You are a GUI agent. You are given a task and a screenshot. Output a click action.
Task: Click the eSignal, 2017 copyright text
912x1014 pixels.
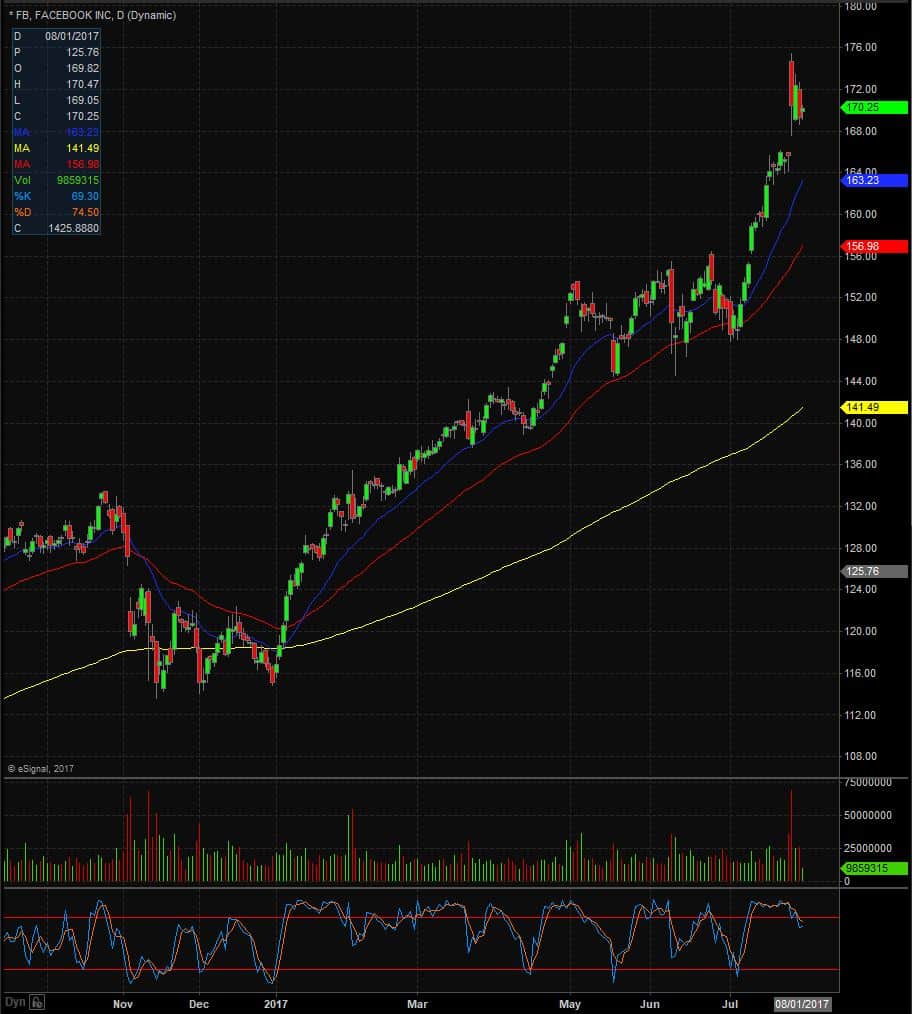coord(40,768)
